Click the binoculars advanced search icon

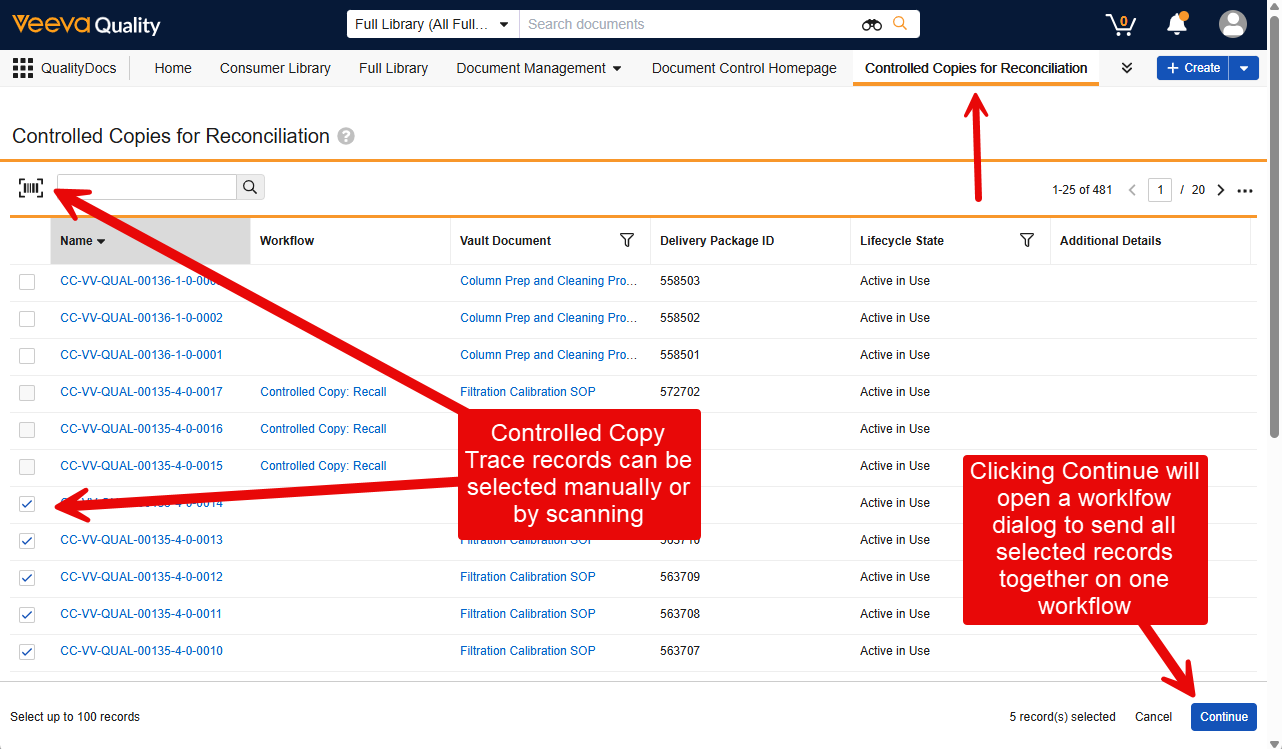point(872,24)
